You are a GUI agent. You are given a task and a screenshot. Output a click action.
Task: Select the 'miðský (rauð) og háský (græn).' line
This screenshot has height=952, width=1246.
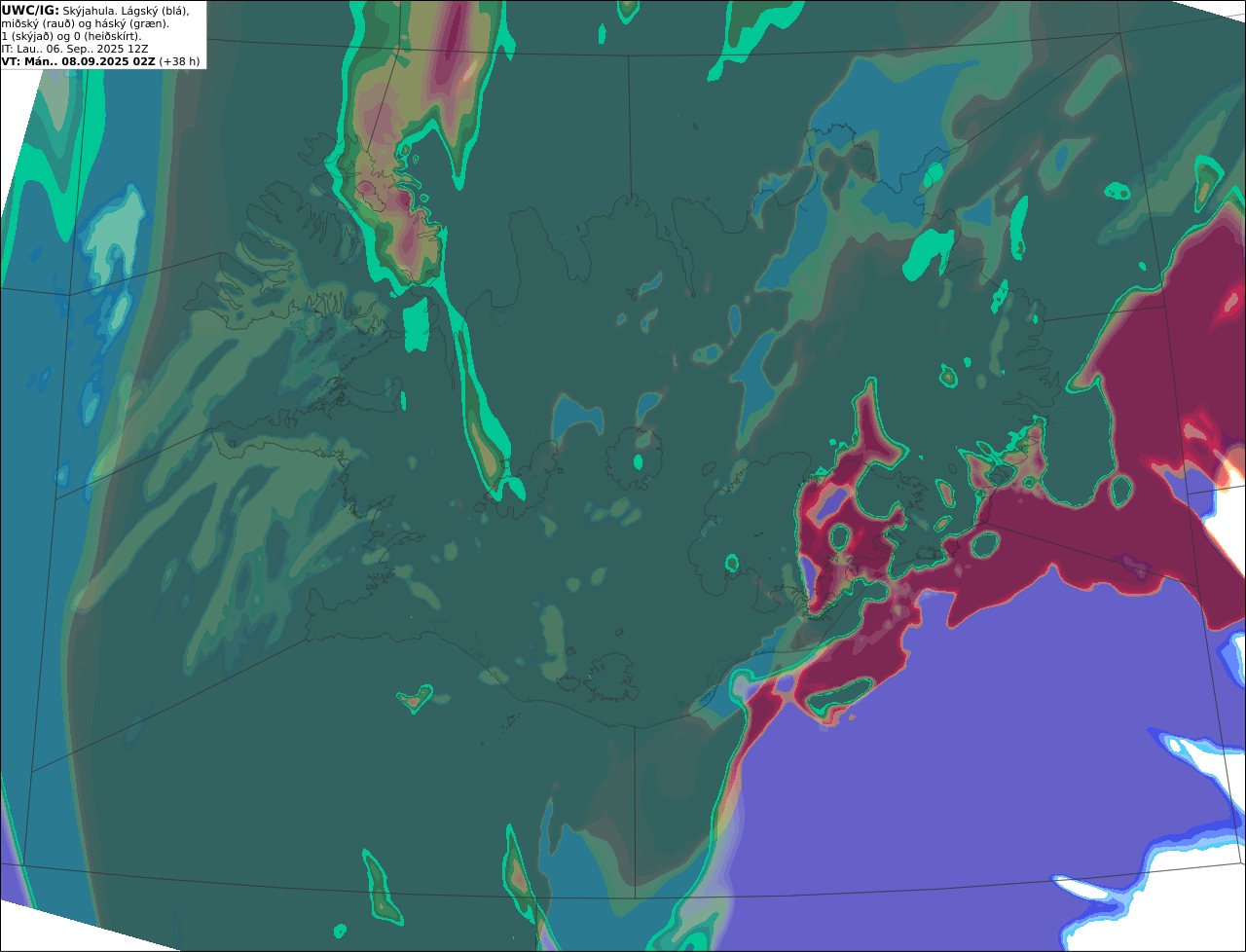[x=85, y=23]
